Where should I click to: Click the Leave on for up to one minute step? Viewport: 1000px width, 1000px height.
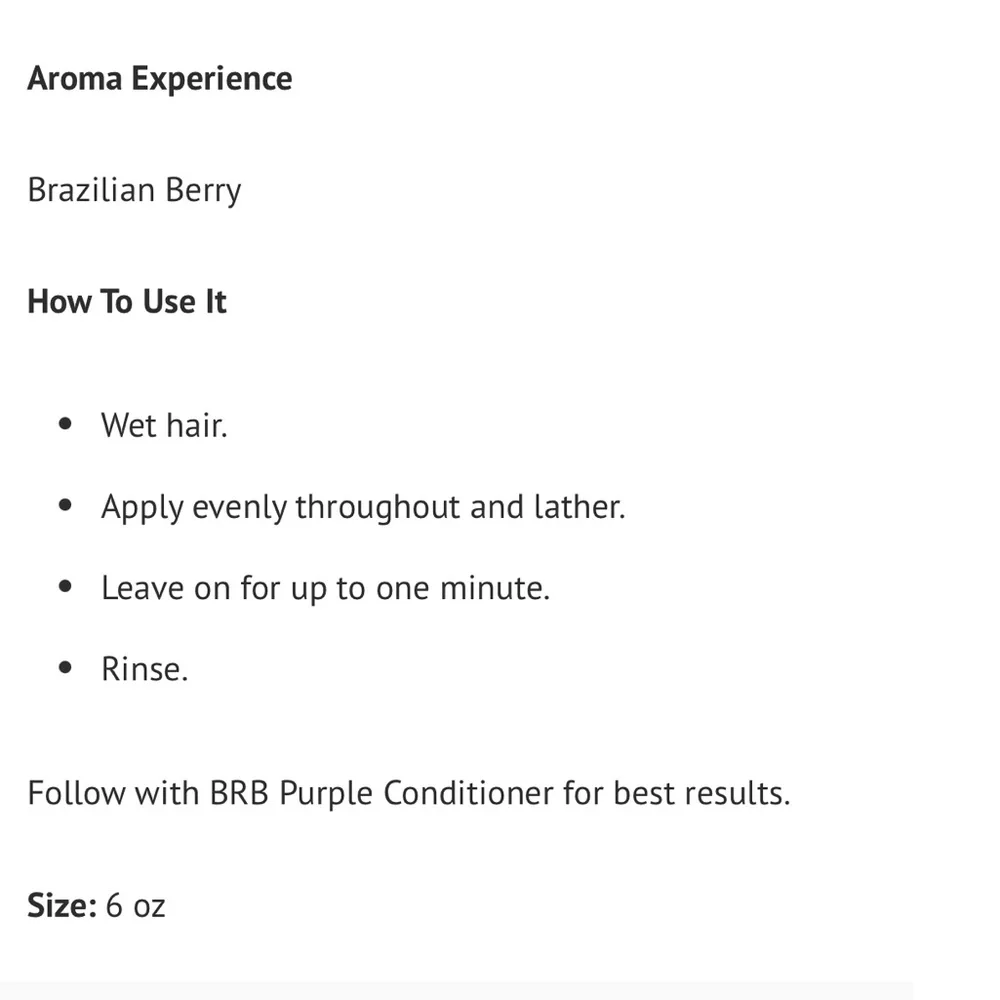click(325, 588)
